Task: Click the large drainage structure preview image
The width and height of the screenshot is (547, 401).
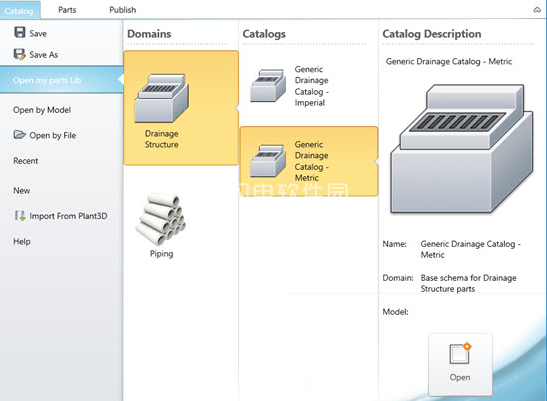Action: (462, 148)
